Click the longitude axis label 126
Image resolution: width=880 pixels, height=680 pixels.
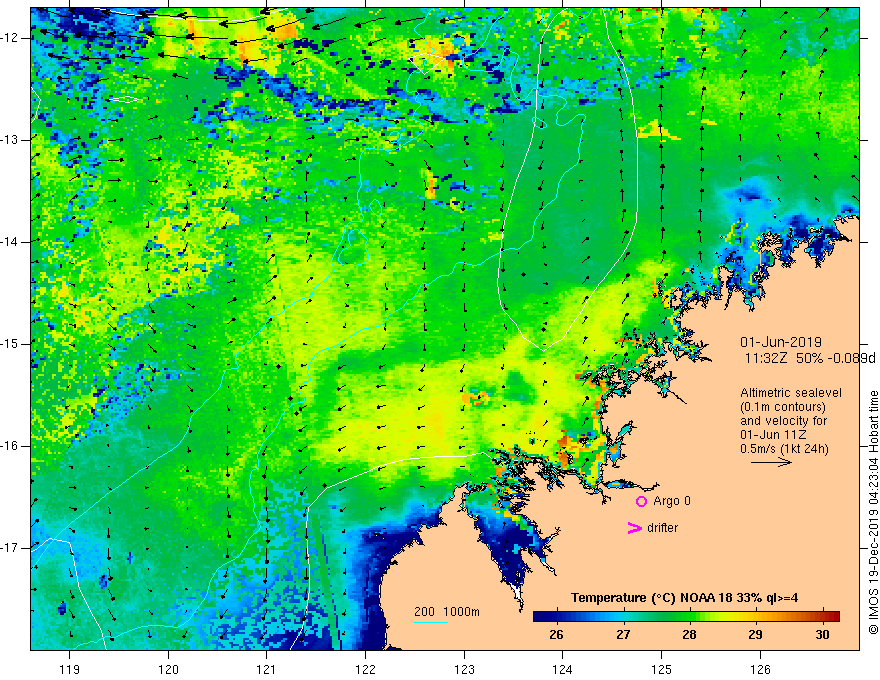click(760, 669)
